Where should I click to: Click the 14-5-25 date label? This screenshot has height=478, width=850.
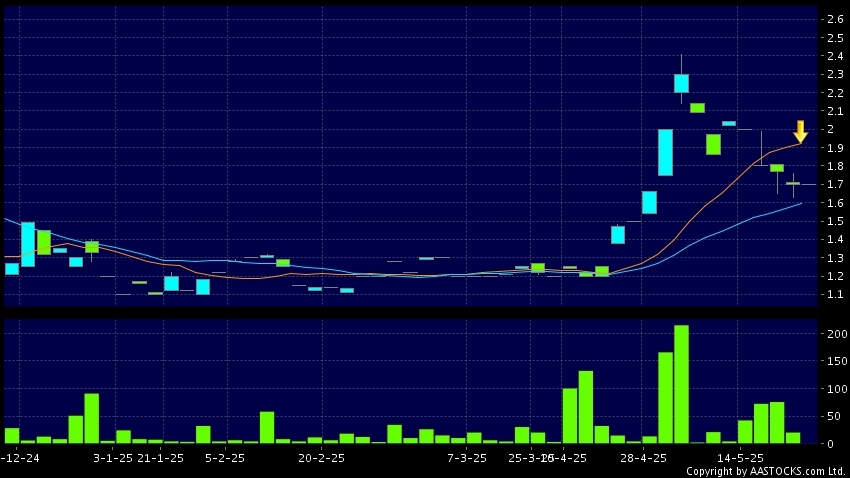(x=740, y=458)
